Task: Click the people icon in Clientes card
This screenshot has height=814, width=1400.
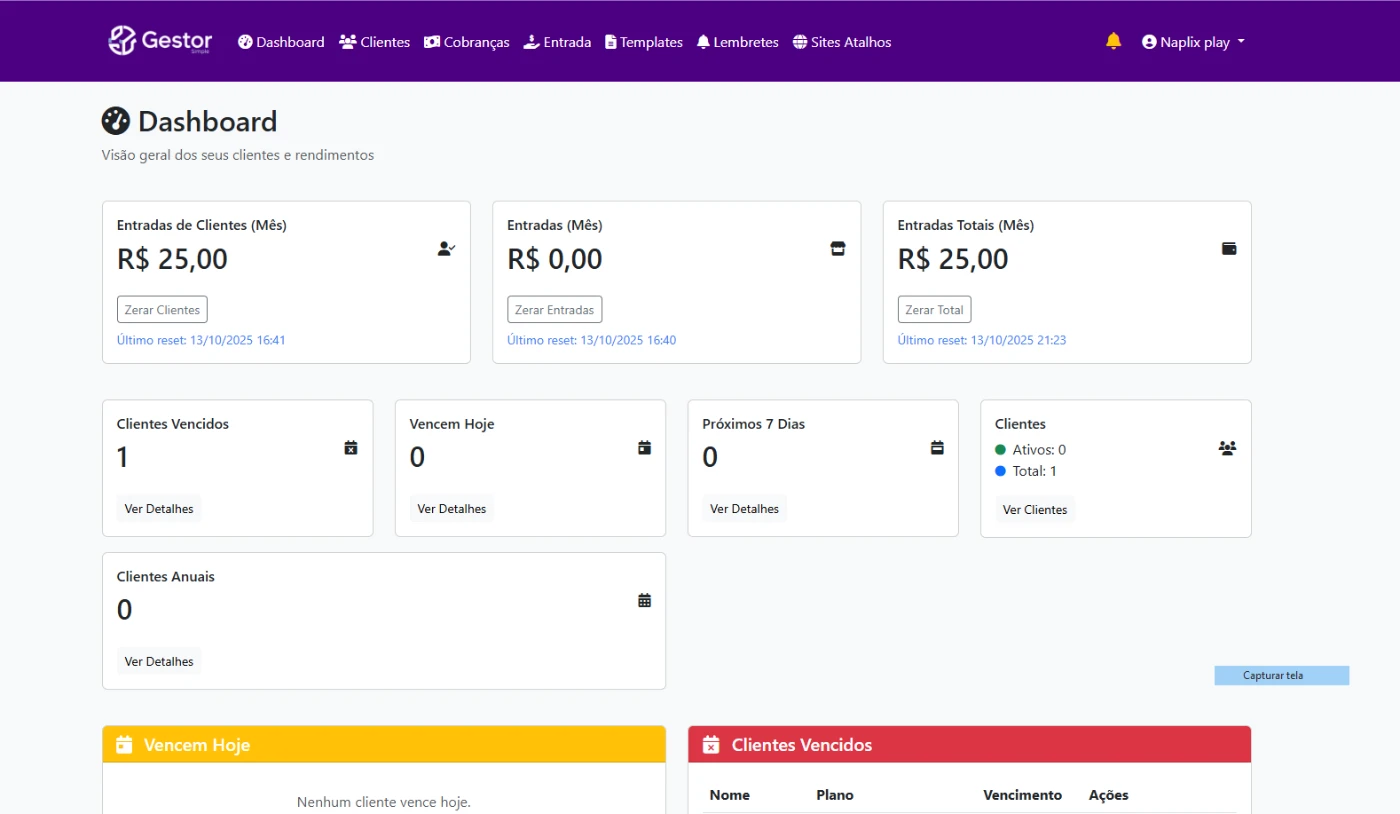Action: (x=1227, y=448)
